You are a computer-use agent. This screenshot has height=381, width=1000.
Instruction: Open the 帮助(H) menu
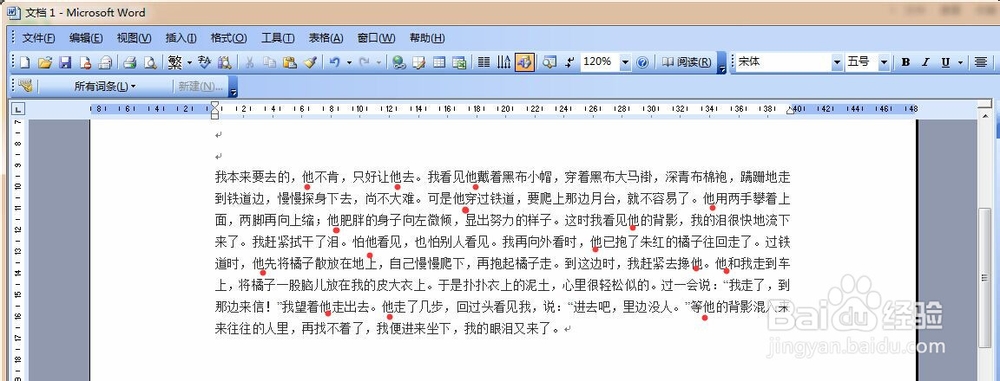tap(427, 38)
